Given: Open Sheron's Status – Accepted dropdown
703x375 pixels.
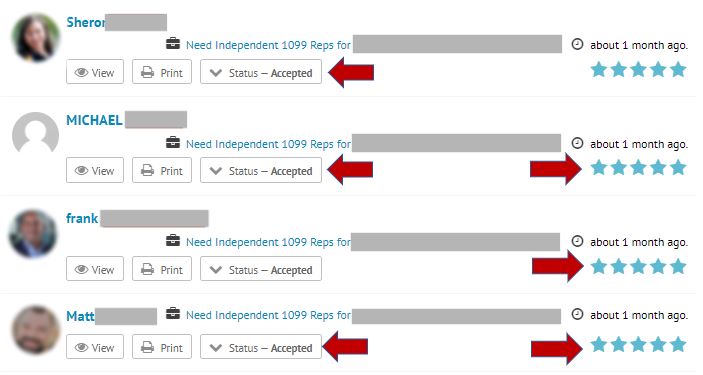Looking at the screenshot, I should point(261,72).
